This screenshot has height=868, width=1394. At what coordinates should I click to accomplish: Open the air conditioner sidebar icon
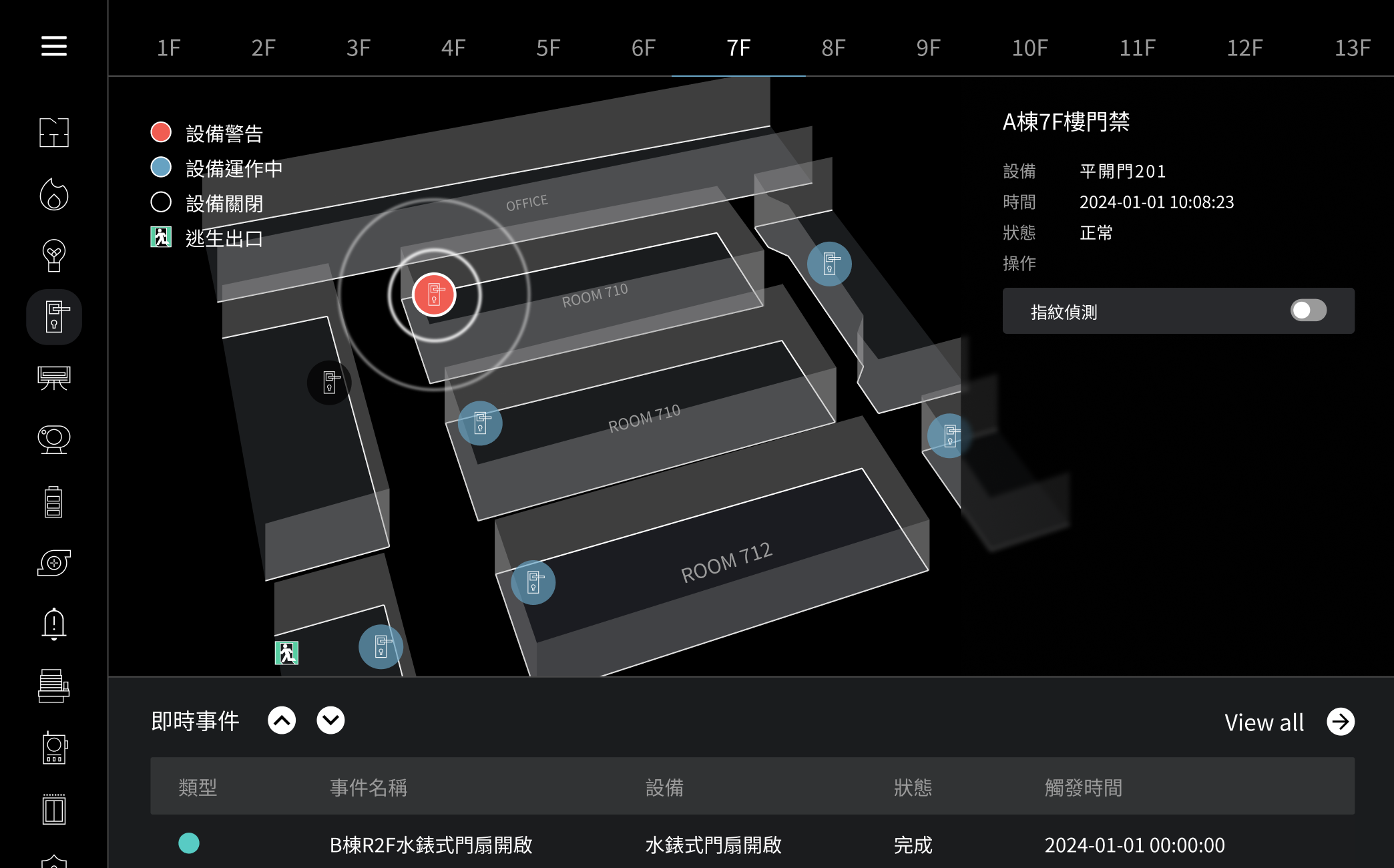tap(53, 378)
